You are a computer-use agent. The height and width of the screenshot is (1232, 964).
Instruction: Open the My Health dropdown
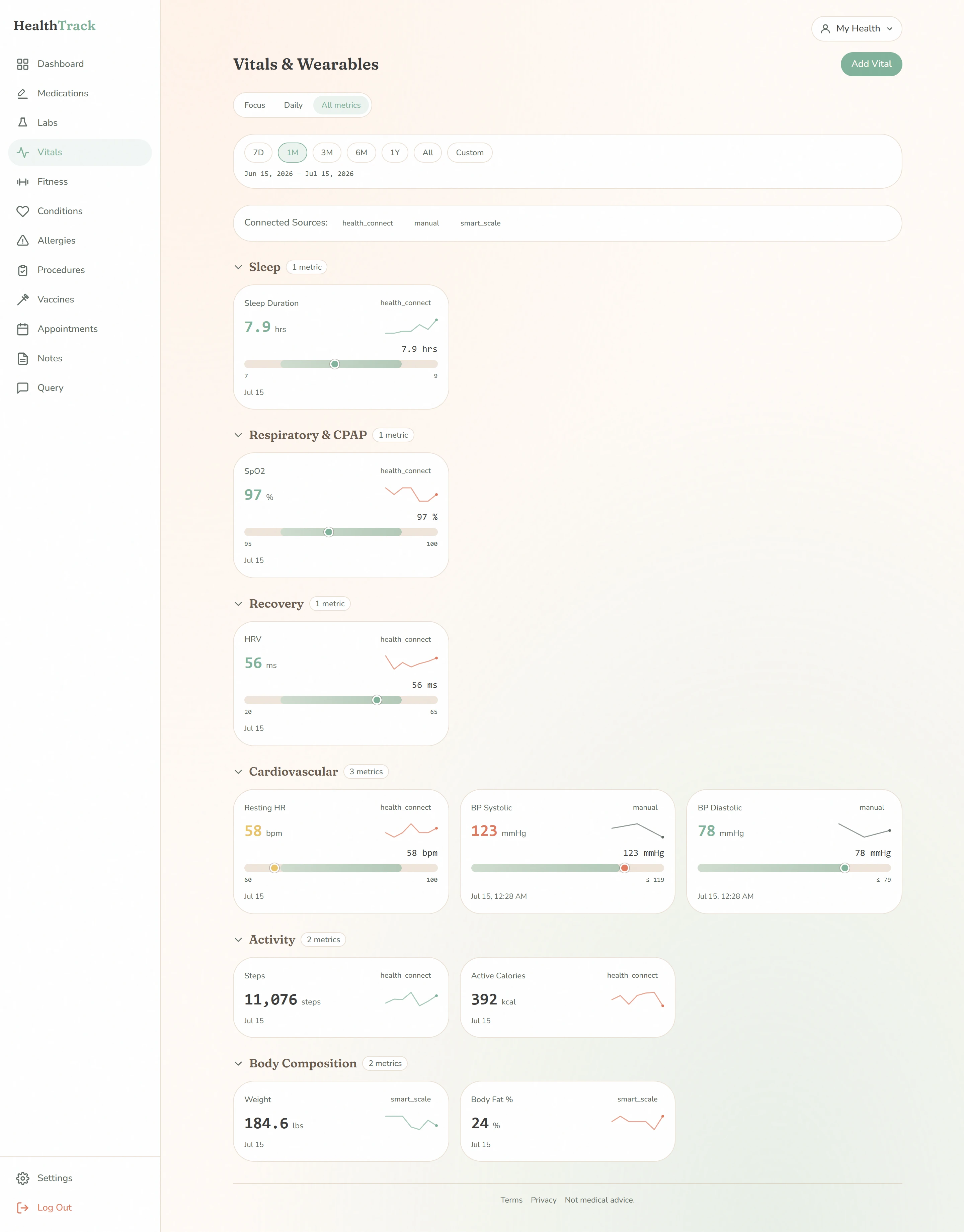tap(856, 29)
